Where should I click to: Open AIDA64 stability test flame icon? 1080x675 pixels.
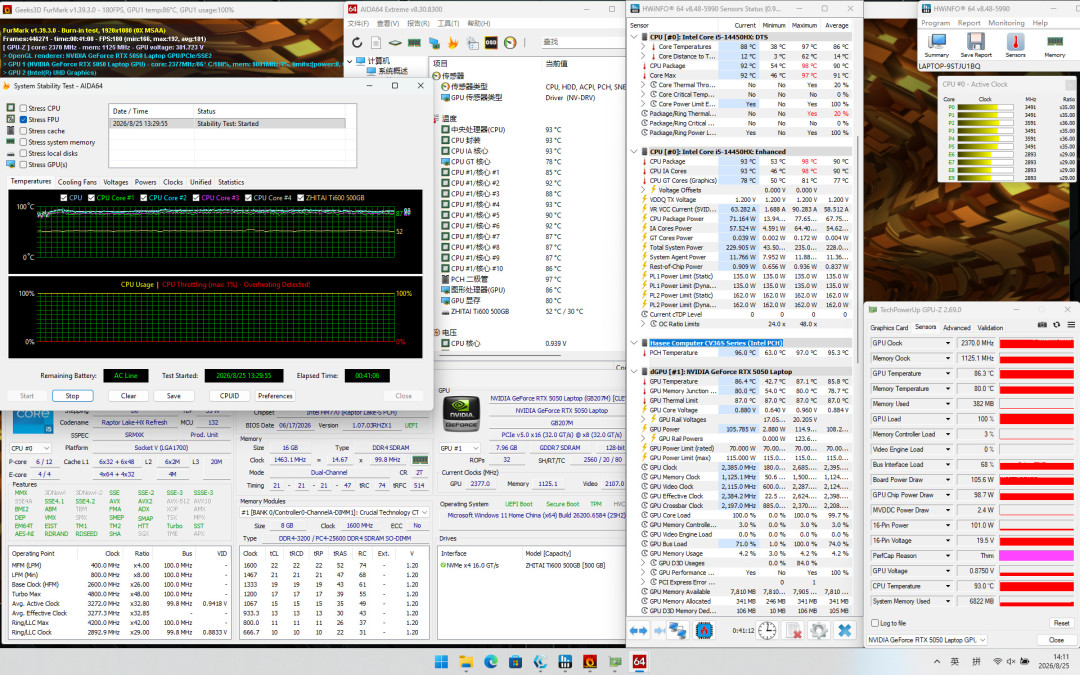(x=453, y=43)
